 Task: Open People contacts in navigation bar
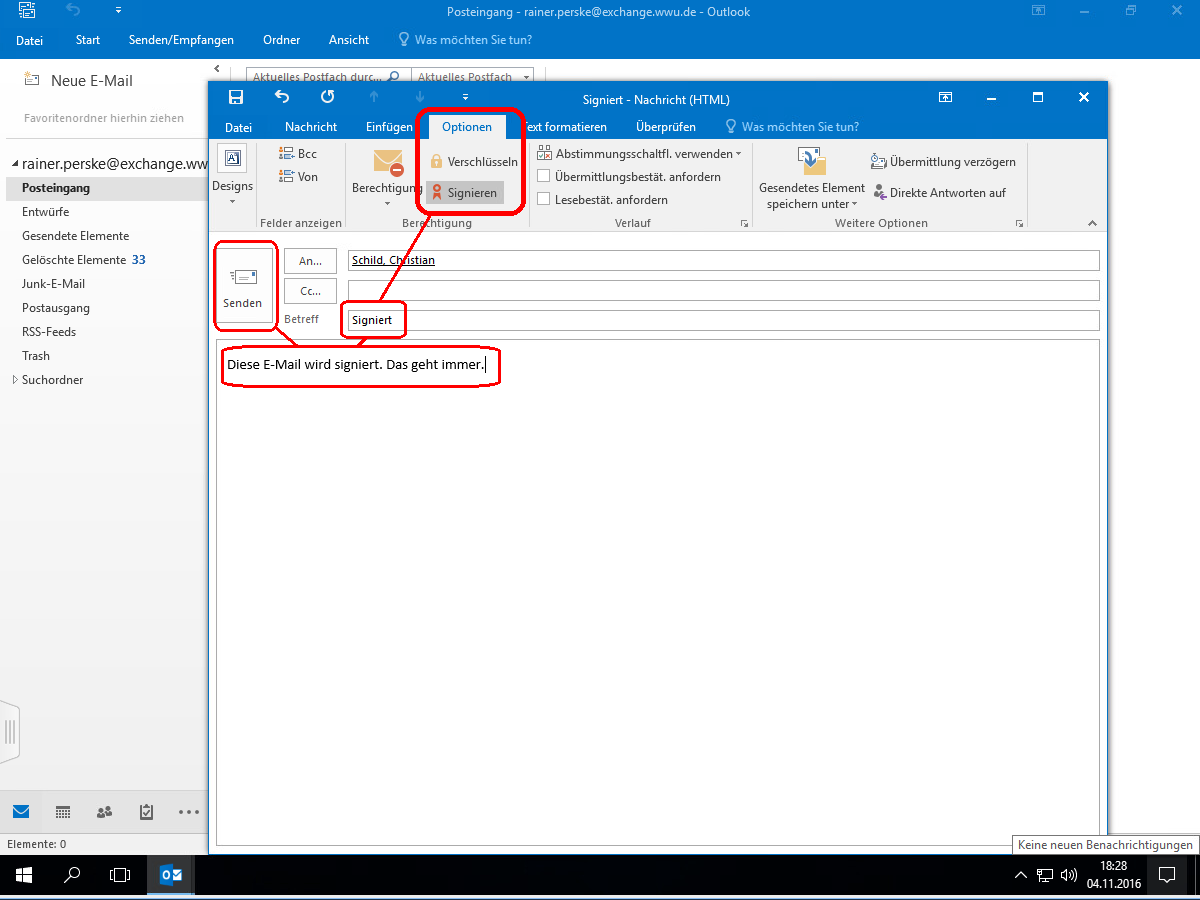(104, 812)
